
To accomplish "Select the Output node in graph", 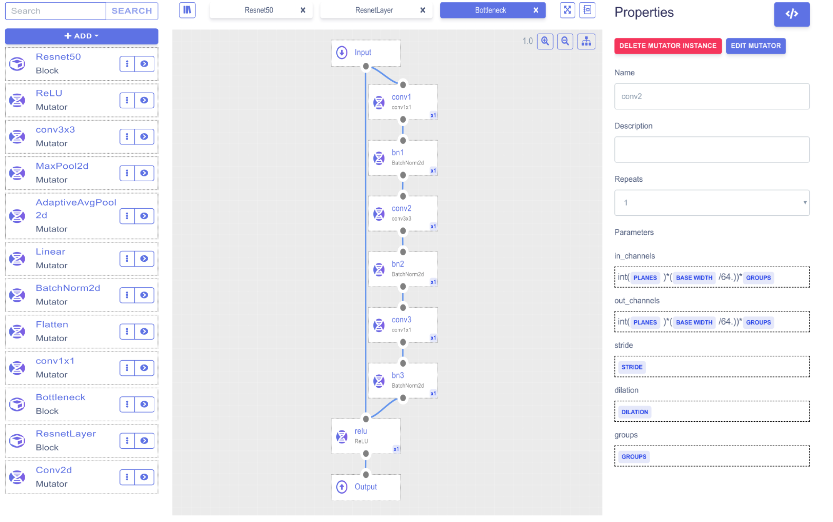I will pos(366,487).
